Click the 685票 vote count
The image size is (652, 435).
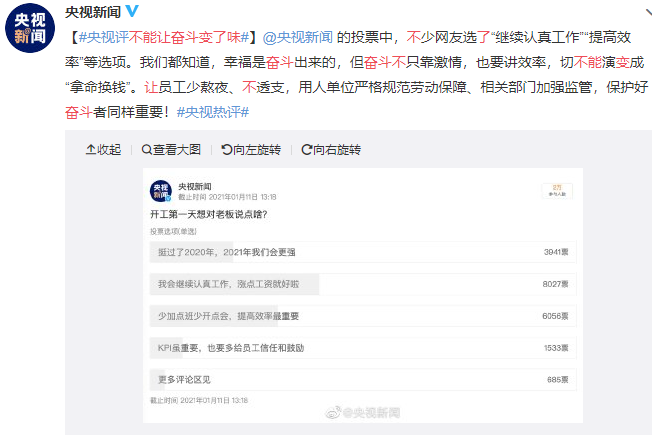[x=558, y=380]
